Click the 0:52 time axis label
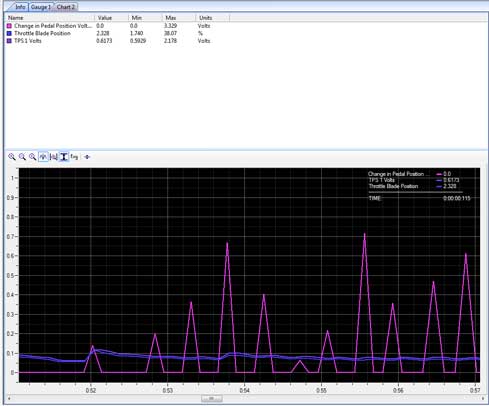This screenshot has width=489, height=406. tap(91, 390)
